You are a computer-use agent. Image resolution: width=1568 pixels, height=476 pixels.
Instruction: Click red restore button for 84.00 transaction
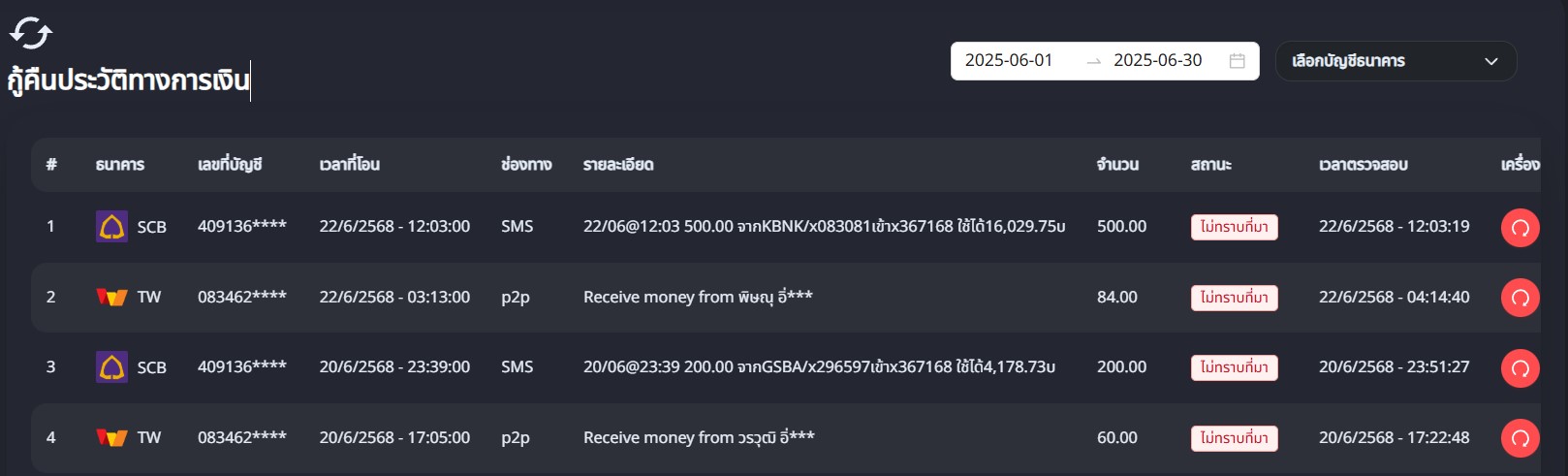1520,298
